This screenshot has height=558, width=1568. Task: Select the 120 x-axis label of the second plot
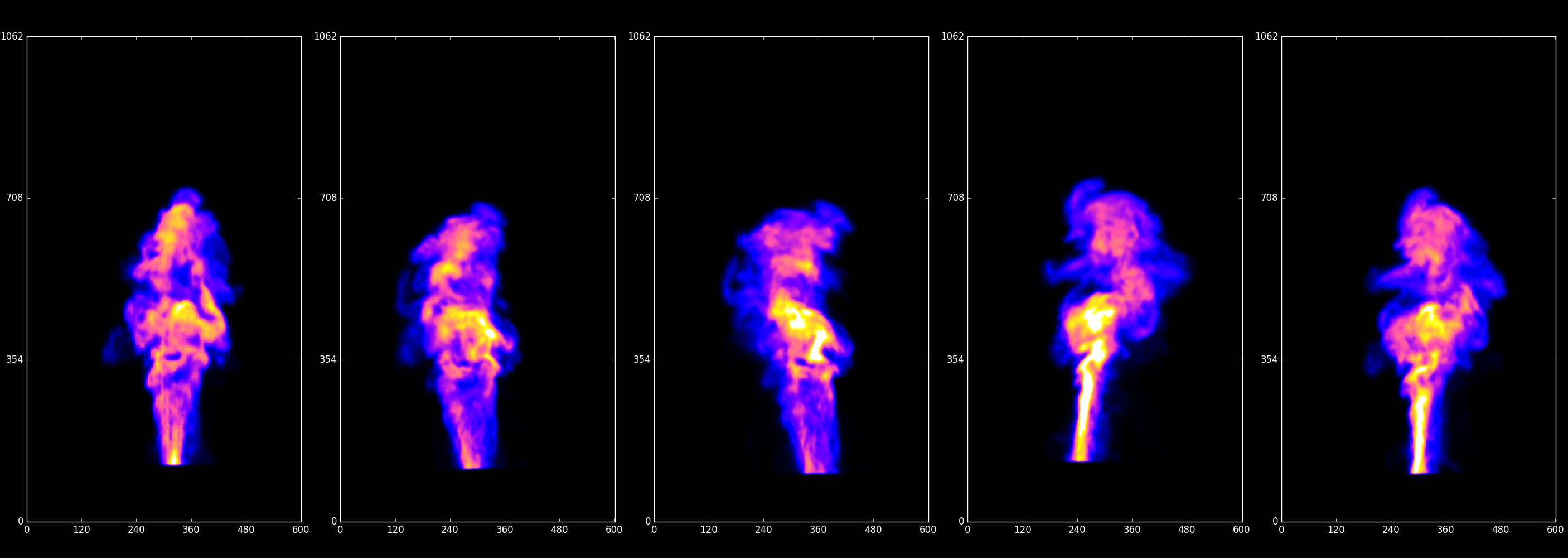pos(396,530)
